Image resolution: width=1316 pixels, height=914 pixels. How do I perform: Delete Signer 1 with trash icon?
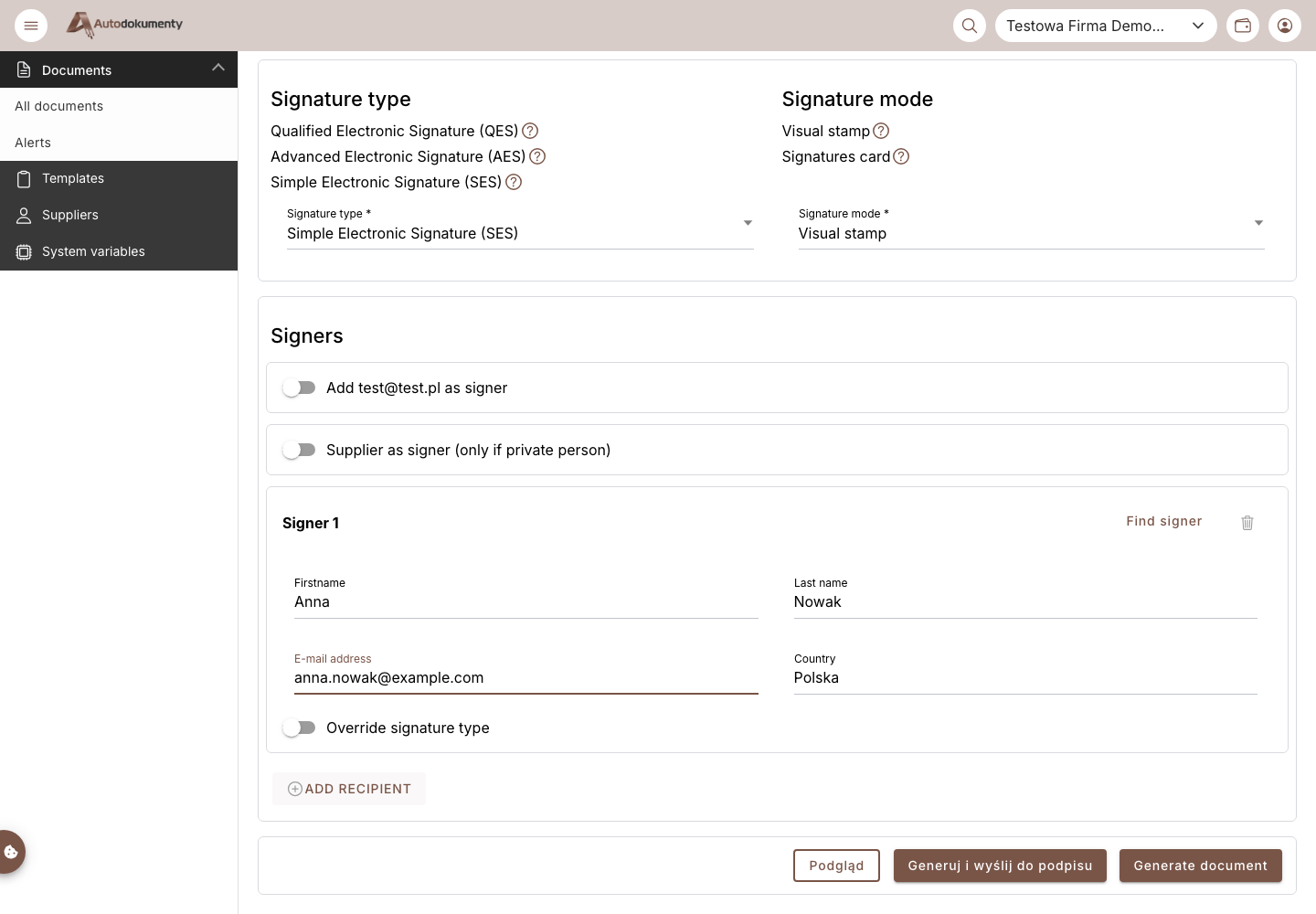pyautogui.click(x=1247, y=523)
